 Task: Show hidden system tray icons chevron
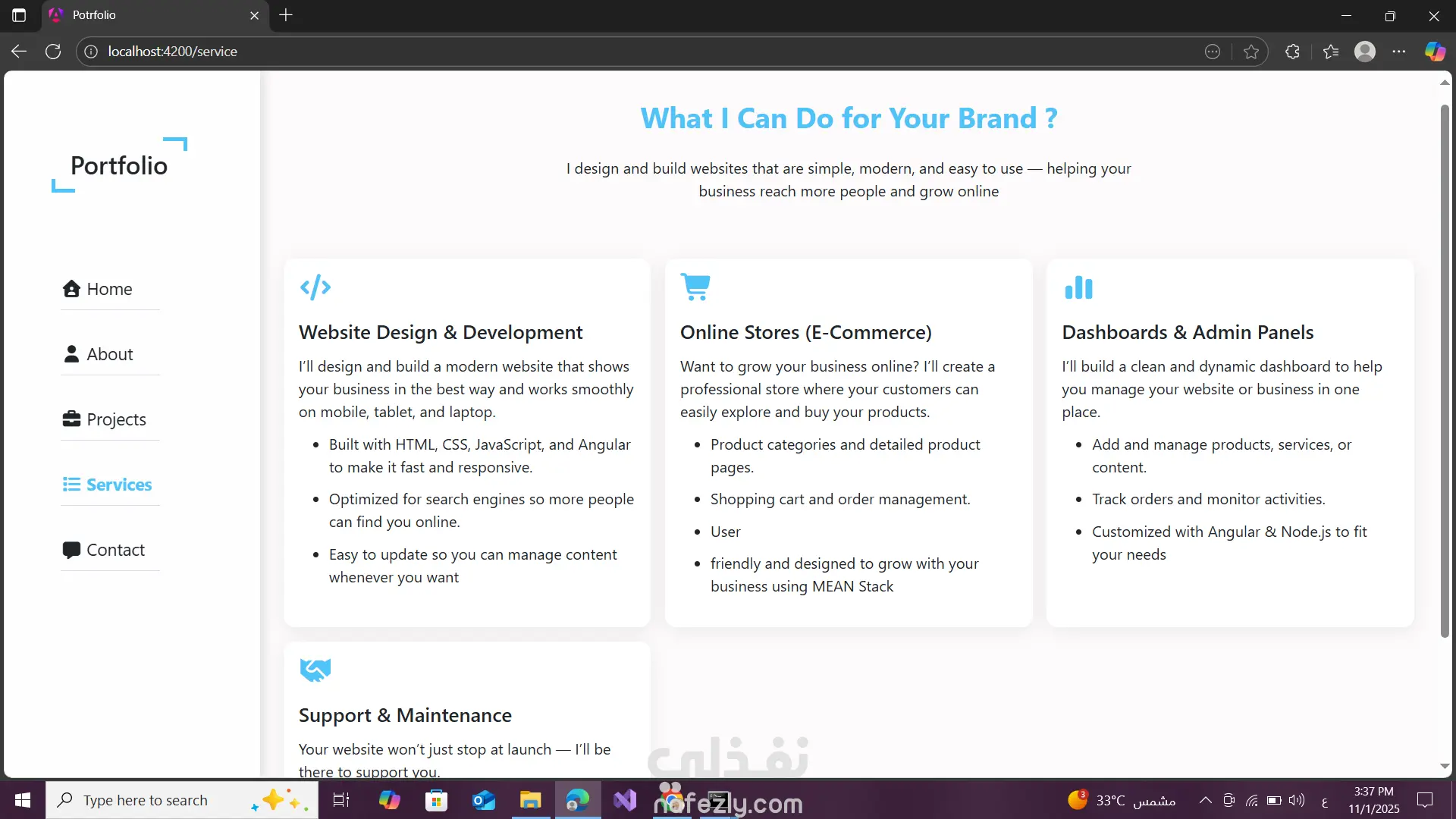pos(1205,800)
